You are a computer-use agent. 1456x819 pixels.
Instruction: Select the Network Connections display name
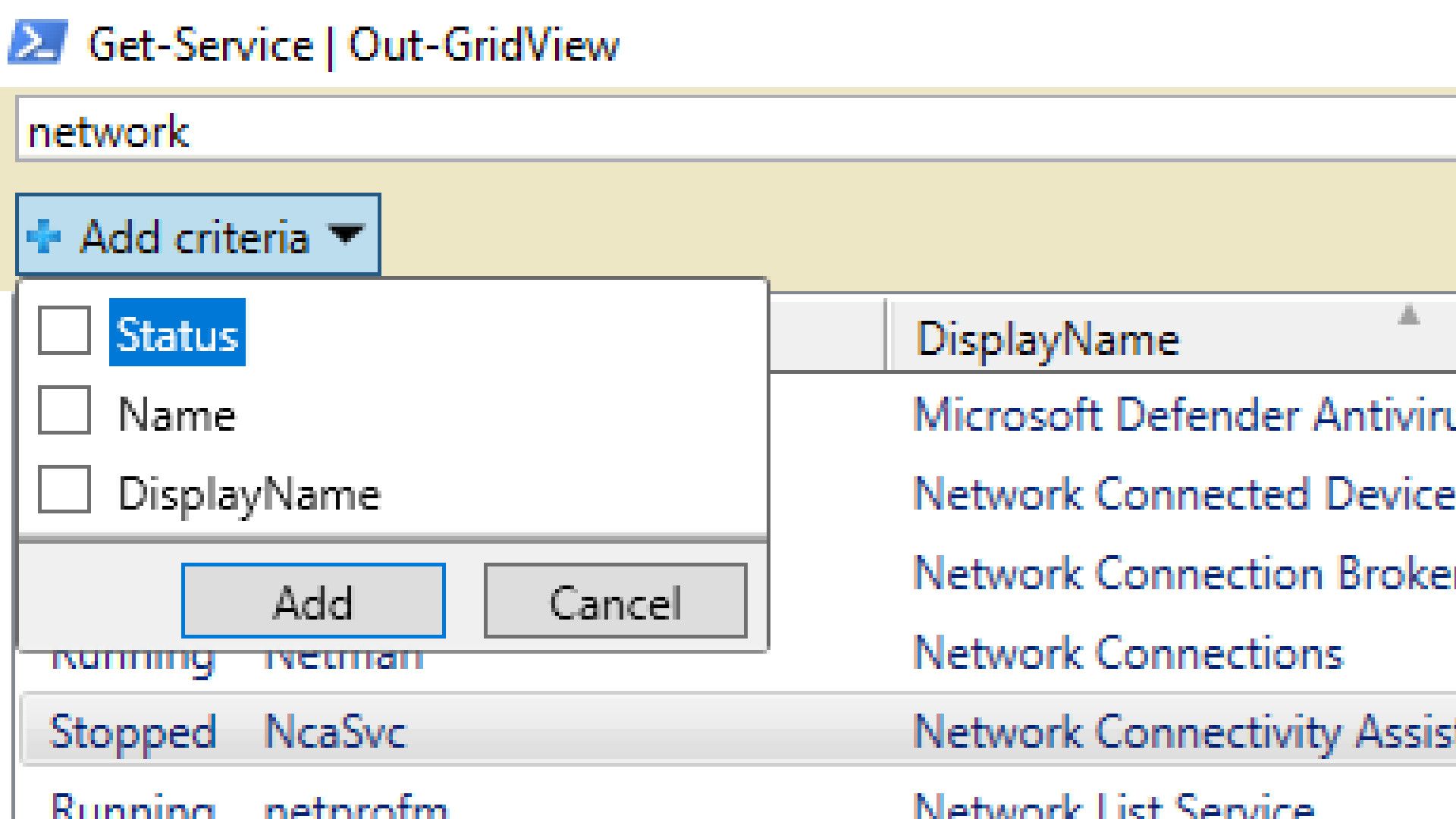click(x=1128, y=653)
